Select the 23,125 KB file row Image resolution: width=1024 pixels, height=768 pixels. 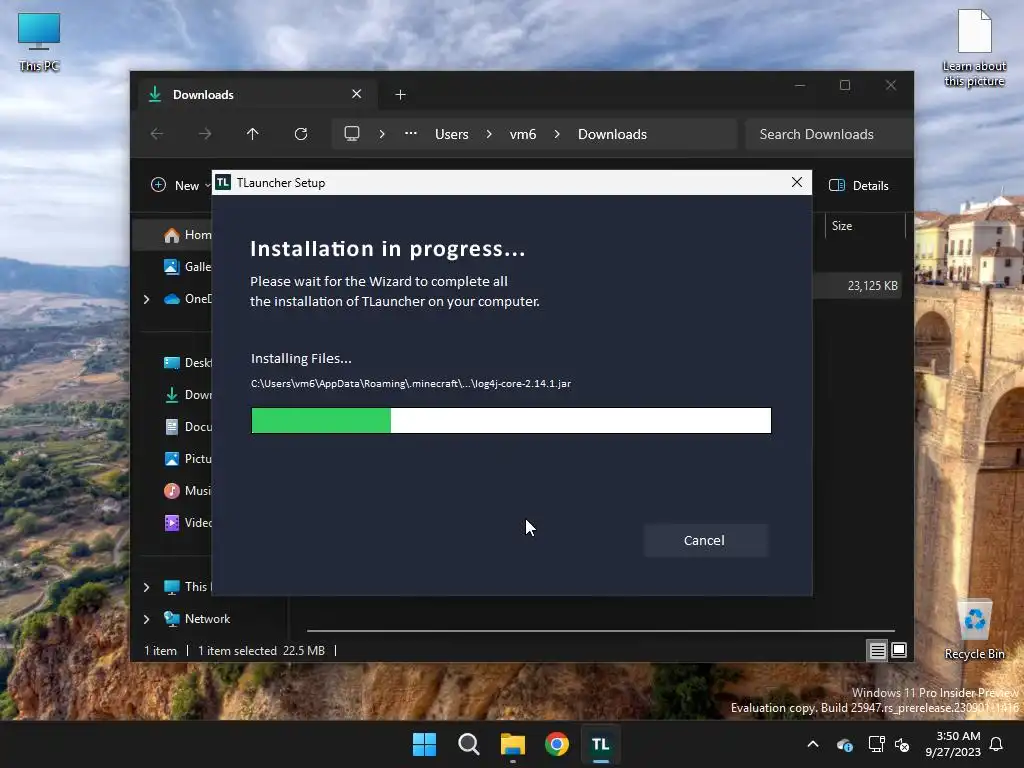point(858,285)
